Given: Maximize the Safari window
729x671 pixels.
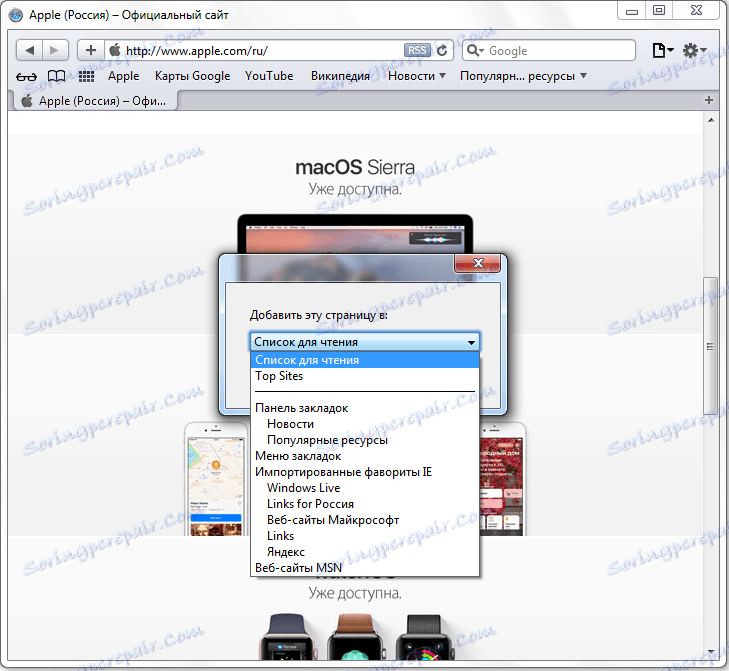Looking at the screenshot, I should 659,11.
